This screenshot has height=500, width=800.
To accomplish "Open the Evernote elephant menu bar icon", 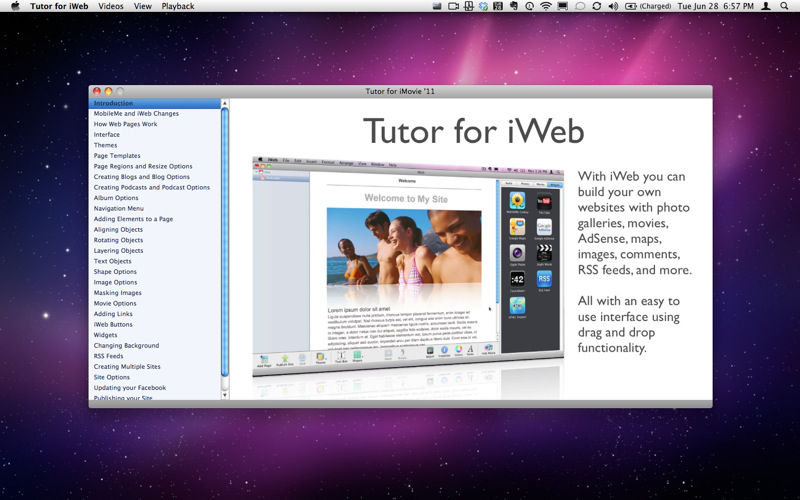I will (x=514, y=6).
